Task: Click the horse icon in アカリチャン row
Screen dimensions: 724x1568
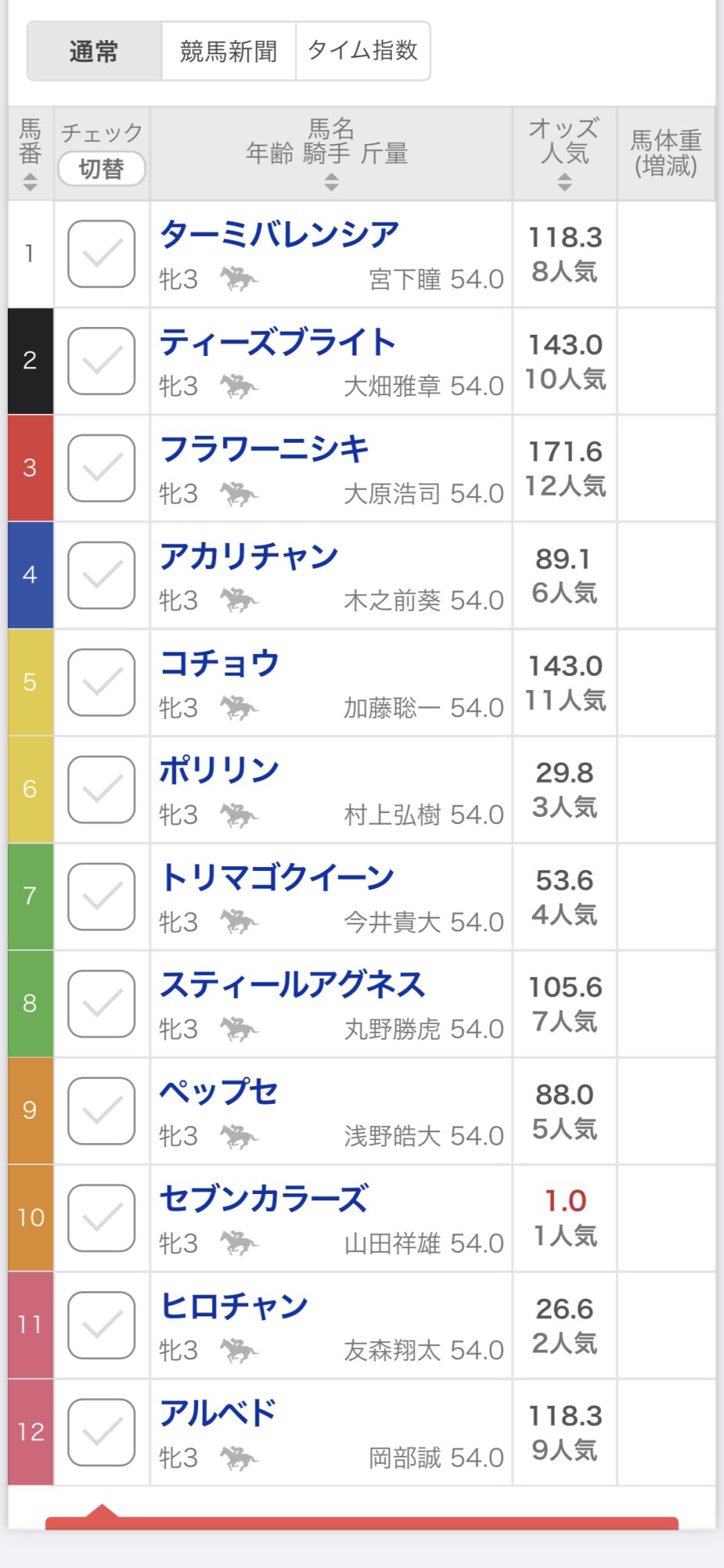Action: click(x=238, y=601)
